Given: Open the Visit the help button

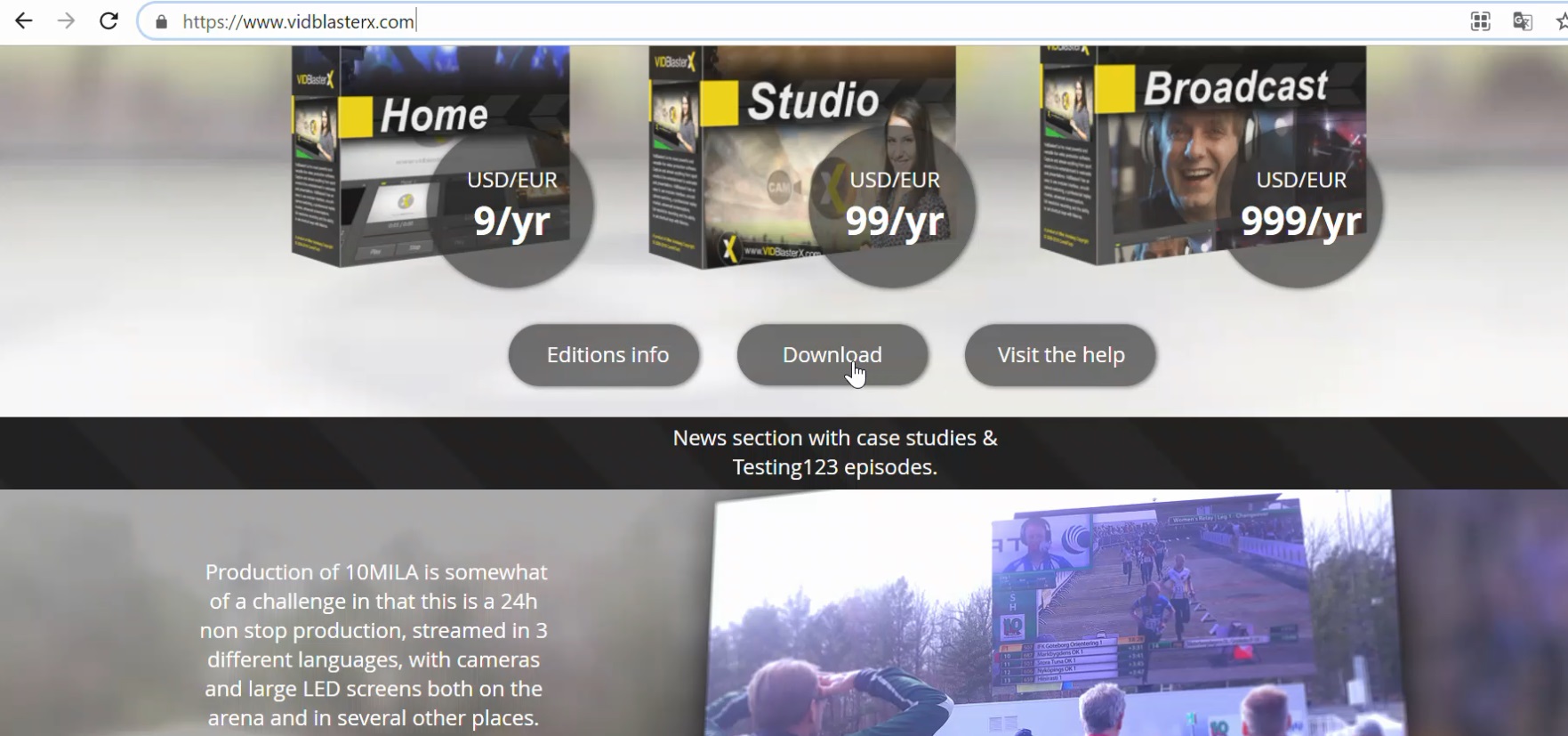Looking at the screenshot, I should pyautogui.click(x=1061, y=355).
